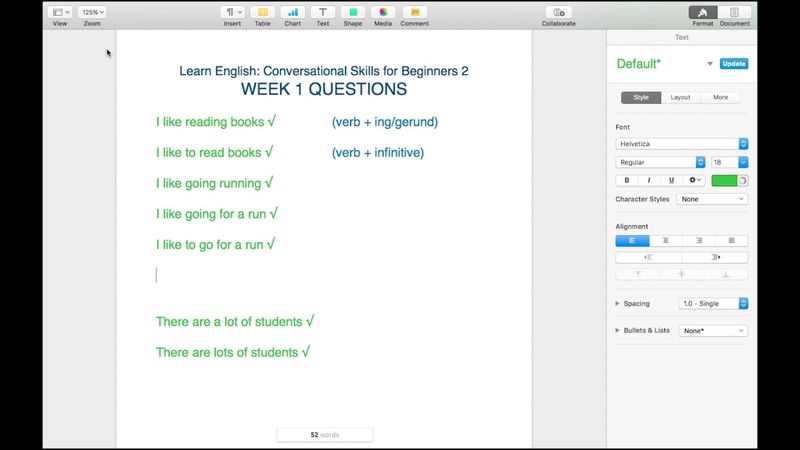Click the 52 words counter
Image resolution: width=800 pixels, height=450 pixels.
click(324, 435)
